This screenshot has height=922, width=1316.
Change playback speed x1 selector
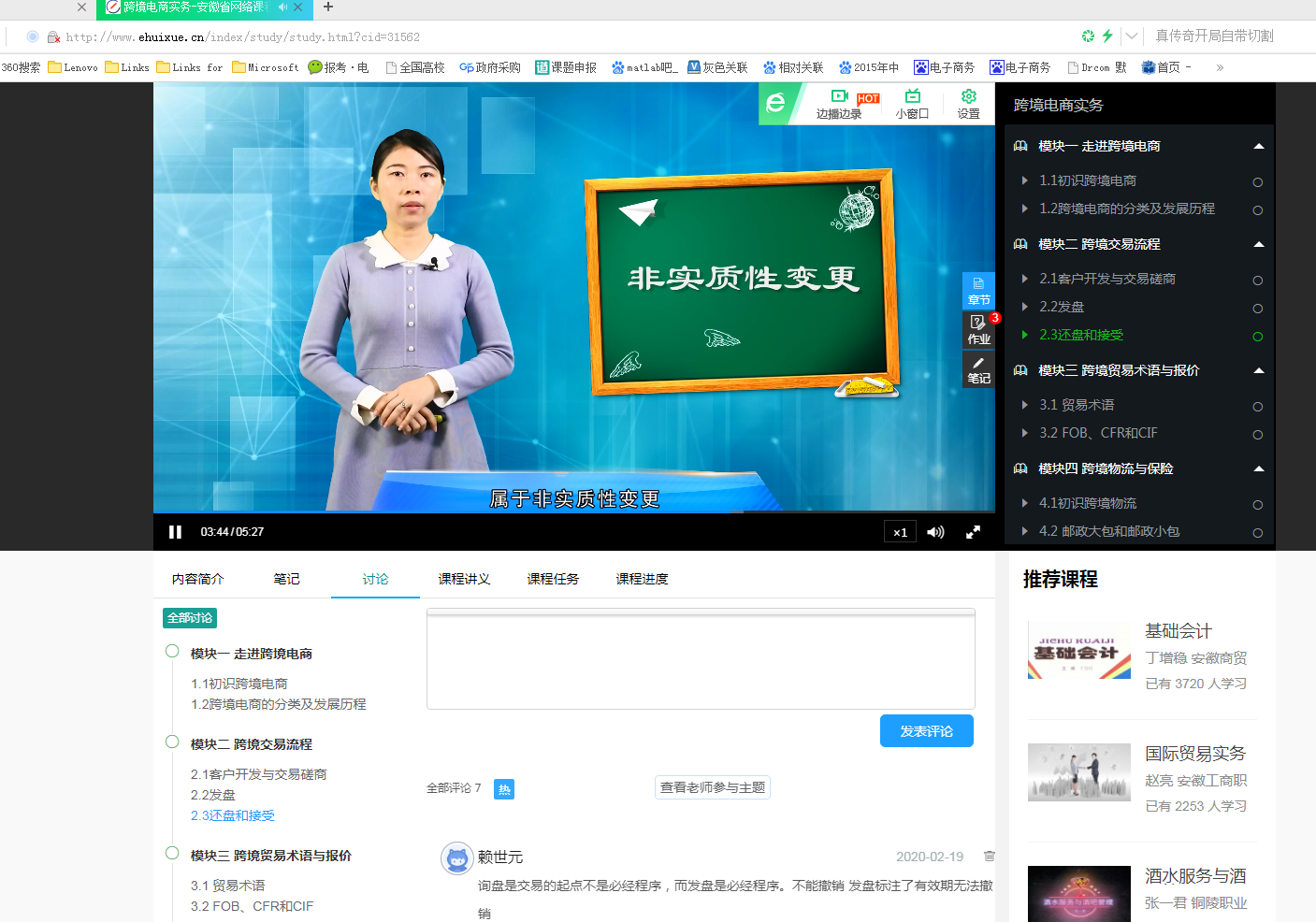pos(900,532)
